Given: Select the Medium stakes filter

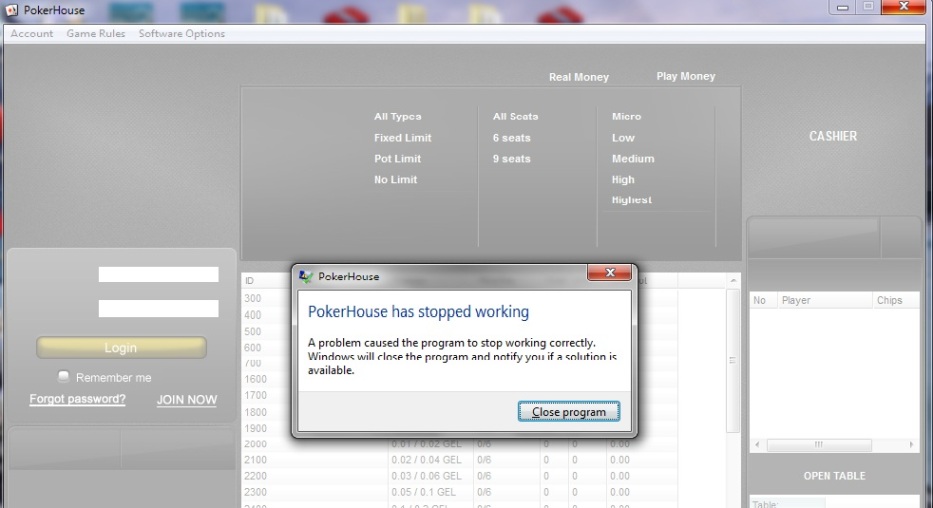Looking at the screenshot, I should pyautogui.click(x=633, y=159).
